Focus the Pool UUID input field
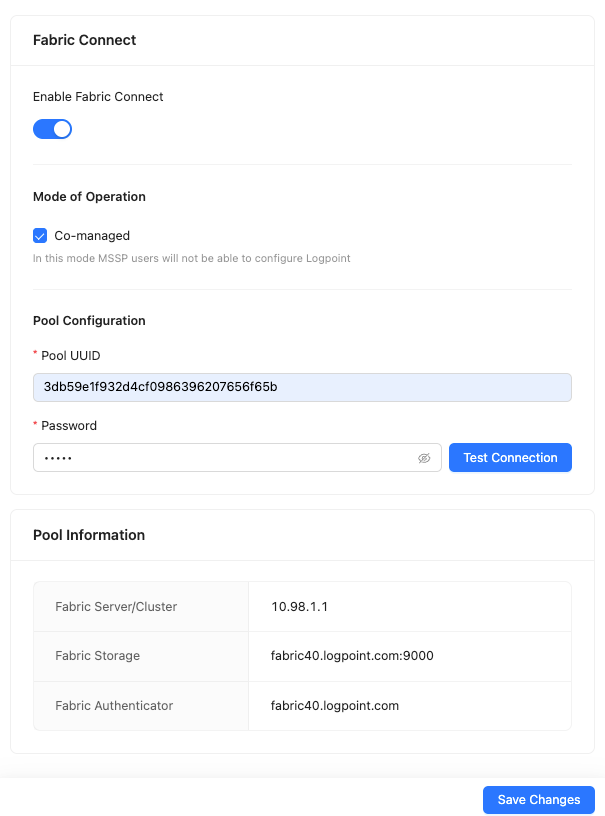The image size is (605, 816). click(x=302, y=387)
